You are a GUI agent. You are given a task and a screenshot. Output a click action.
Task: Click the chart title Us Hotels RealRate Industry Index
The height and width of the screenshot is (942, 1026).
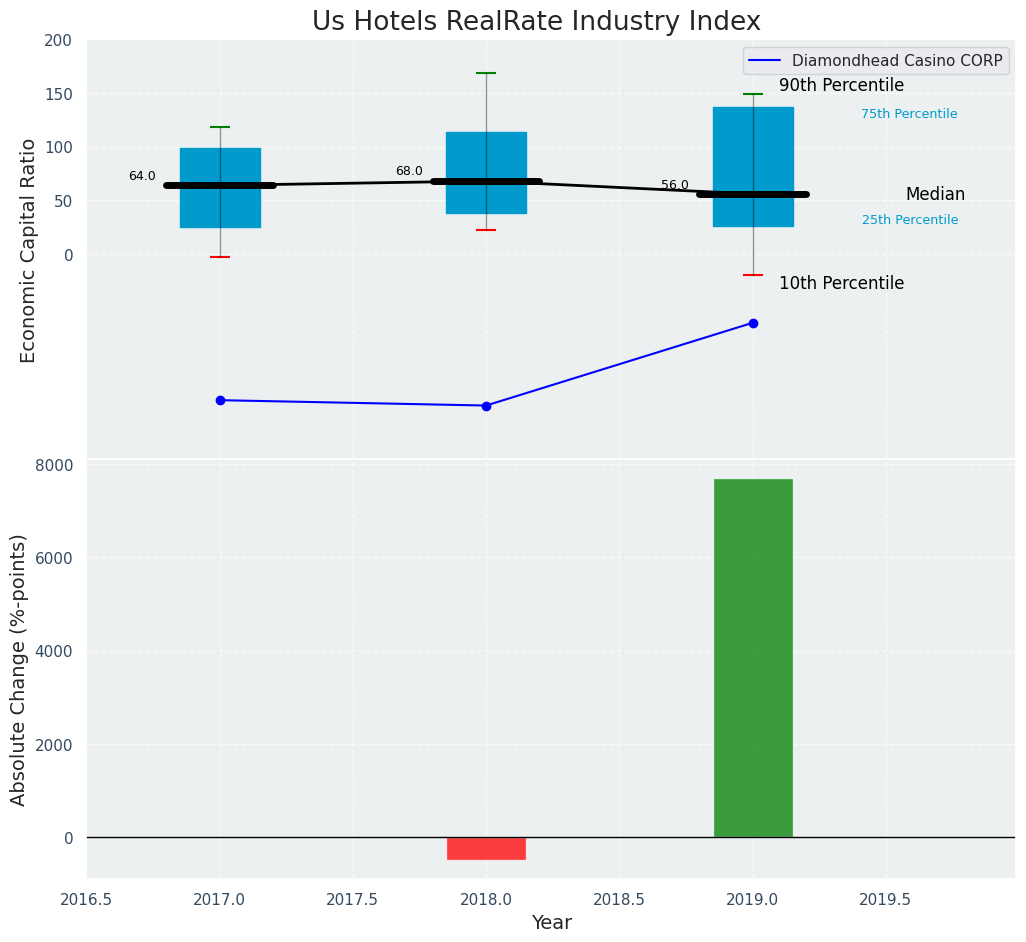(x=536, y=22)
